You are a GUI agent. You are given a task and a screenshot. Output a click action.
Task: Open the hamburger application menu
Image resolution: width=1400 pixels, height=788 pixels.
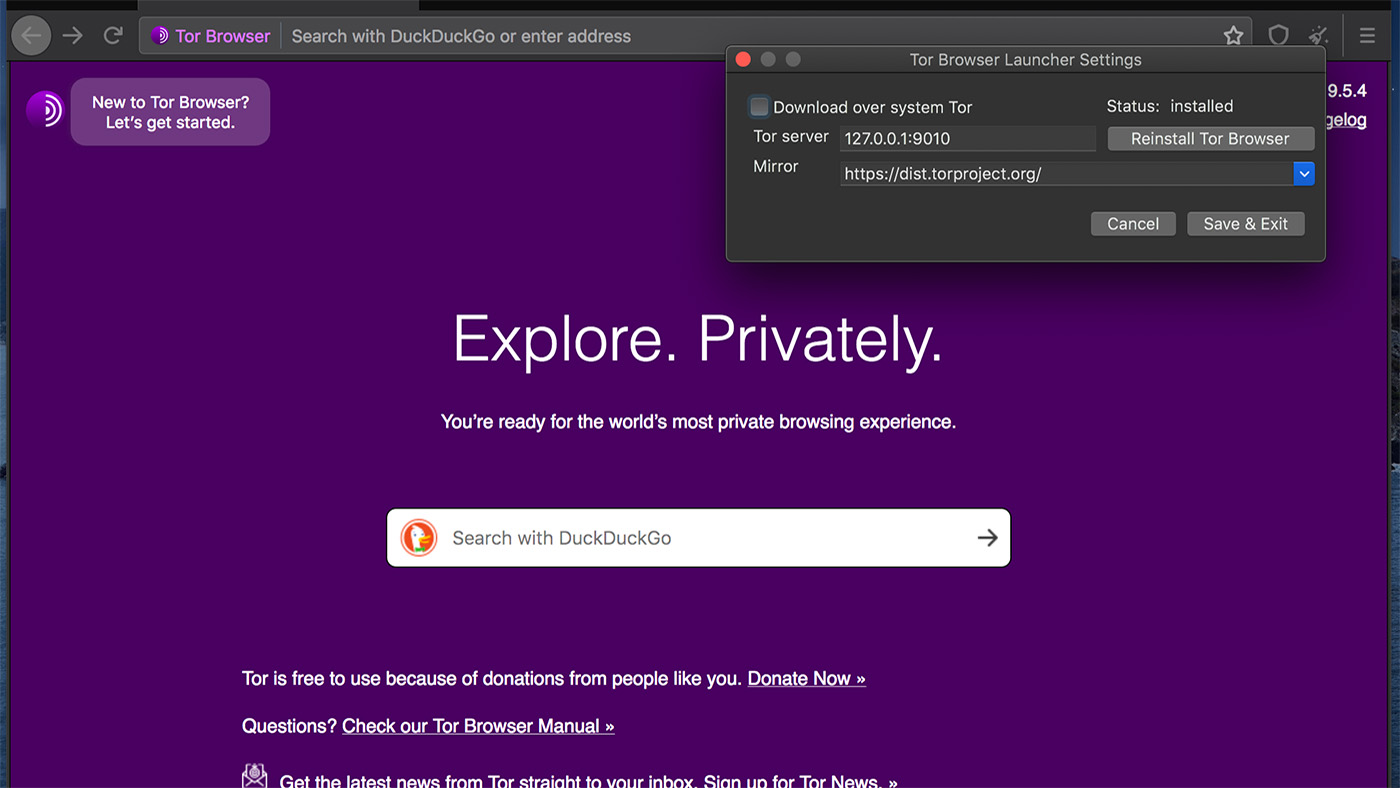[1367, 36]
